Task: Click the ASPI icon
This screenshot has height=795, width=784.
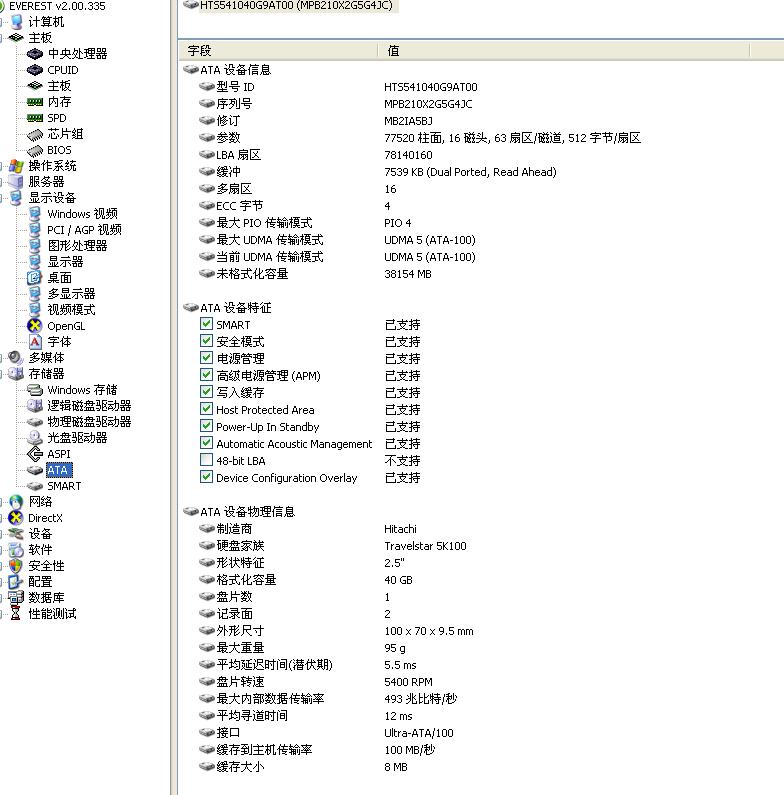Action: pos(34,454)
